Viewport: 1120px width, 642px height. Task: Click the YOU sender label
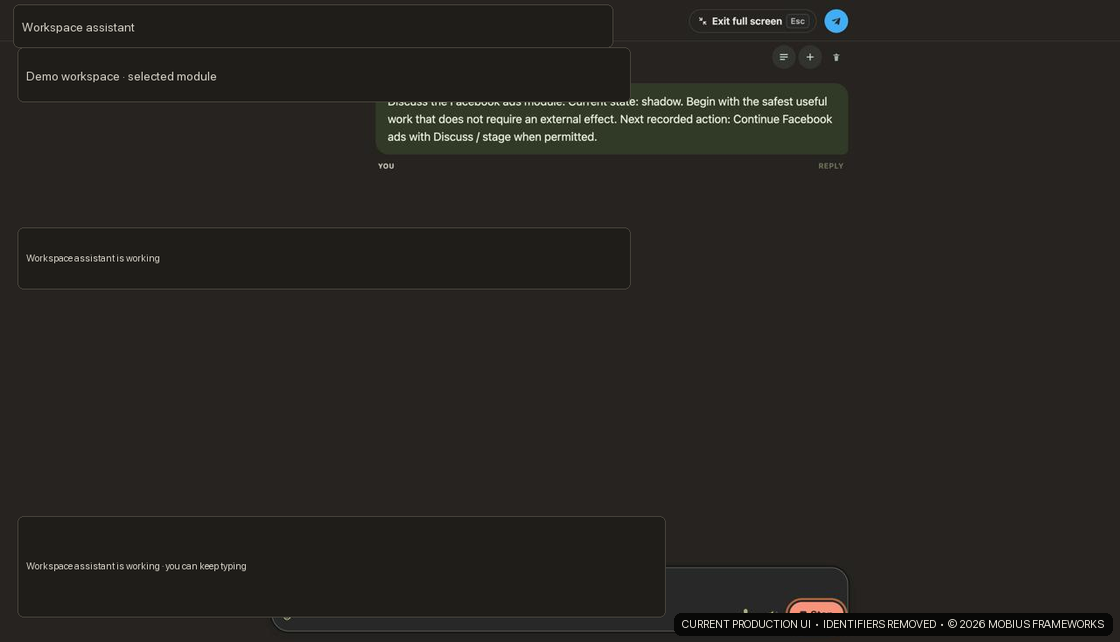[386, 166]
